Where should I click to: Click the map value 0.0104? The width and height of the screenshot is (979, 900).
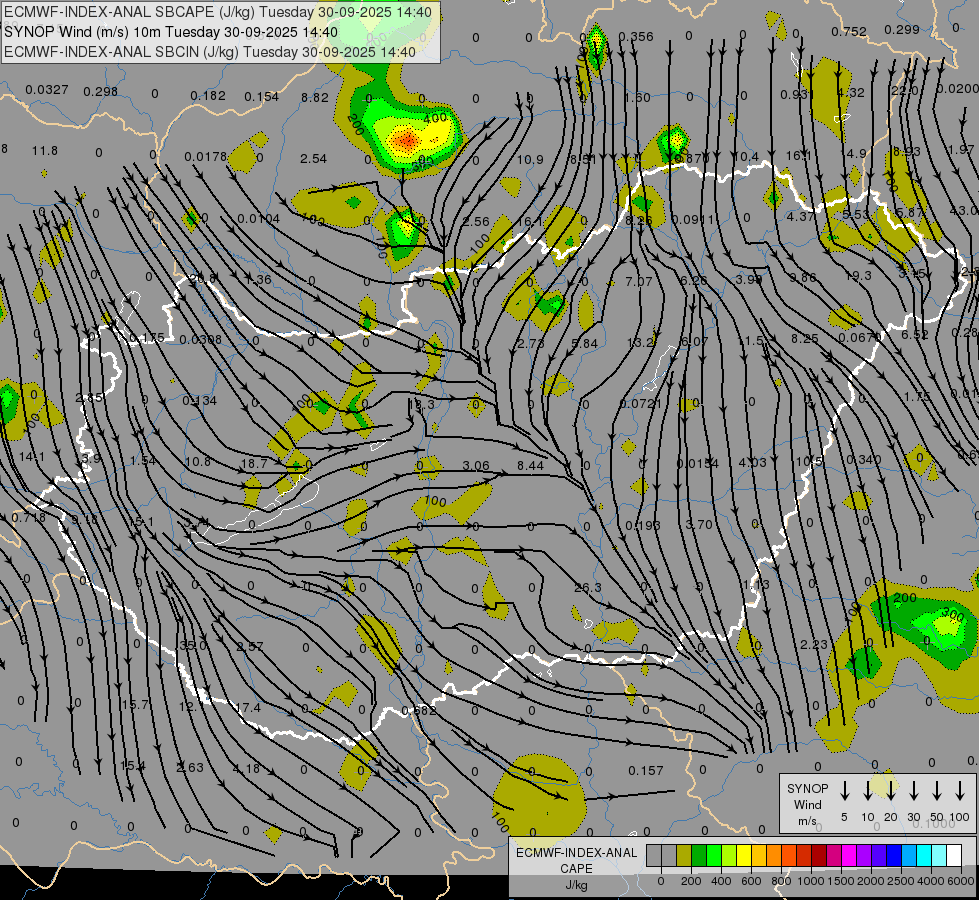[x=258, y=219]
